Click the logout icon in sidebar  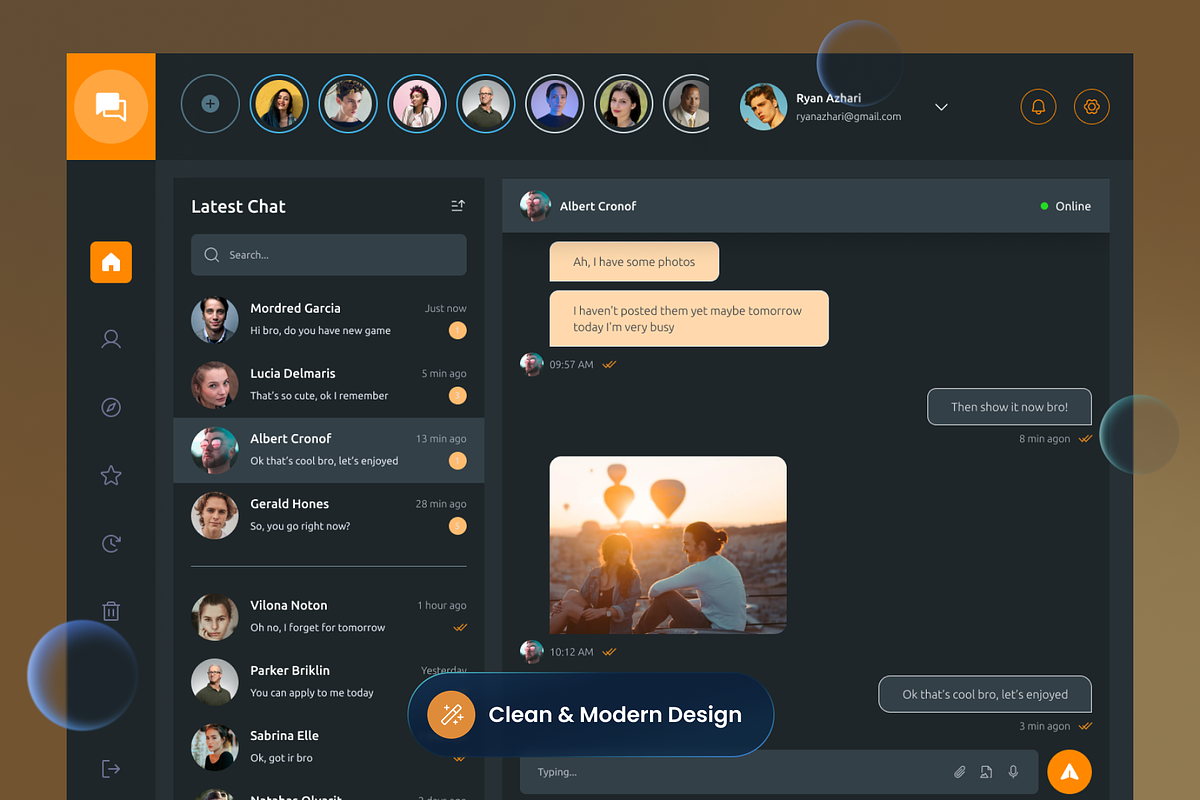point(111,768)
